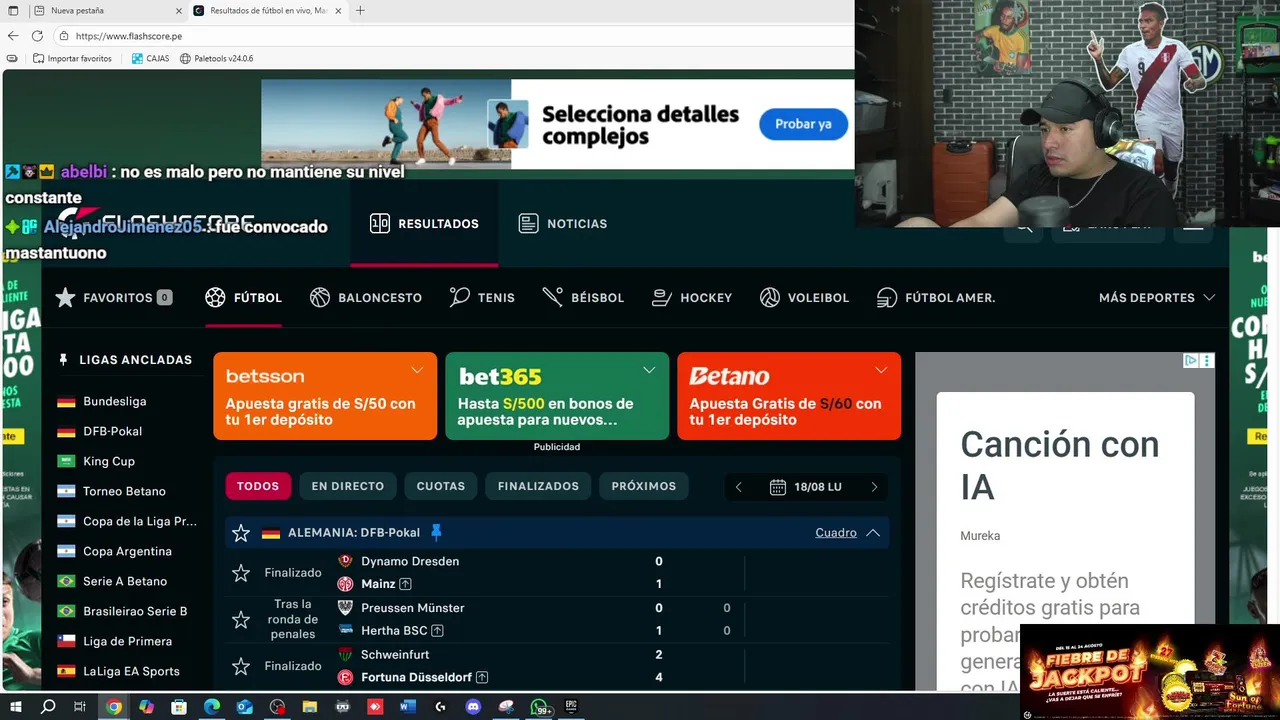1280x720 pixels.
Task: Open the Fútbol sport tab
Action: 243,297
